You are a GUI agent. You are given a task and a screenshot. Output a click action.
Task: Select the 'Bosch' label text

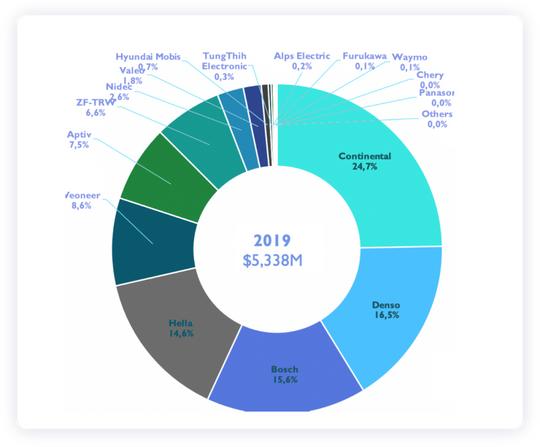pos(285,369)
